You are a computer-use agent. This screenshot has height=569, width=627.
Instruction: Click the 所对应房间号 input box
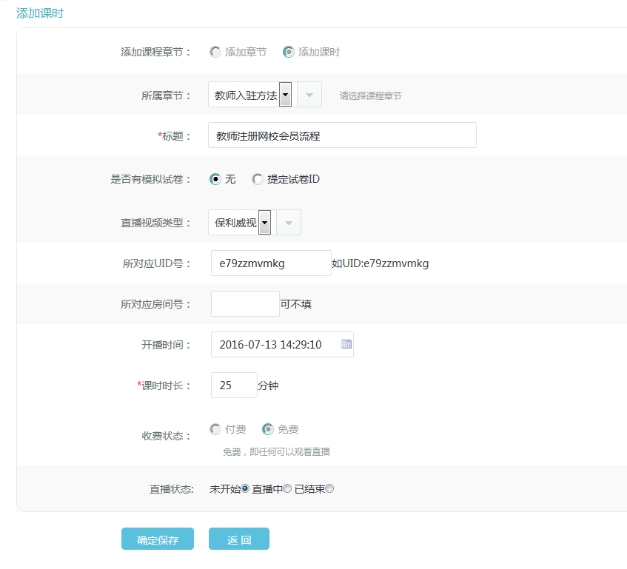(x=245, y=303)
